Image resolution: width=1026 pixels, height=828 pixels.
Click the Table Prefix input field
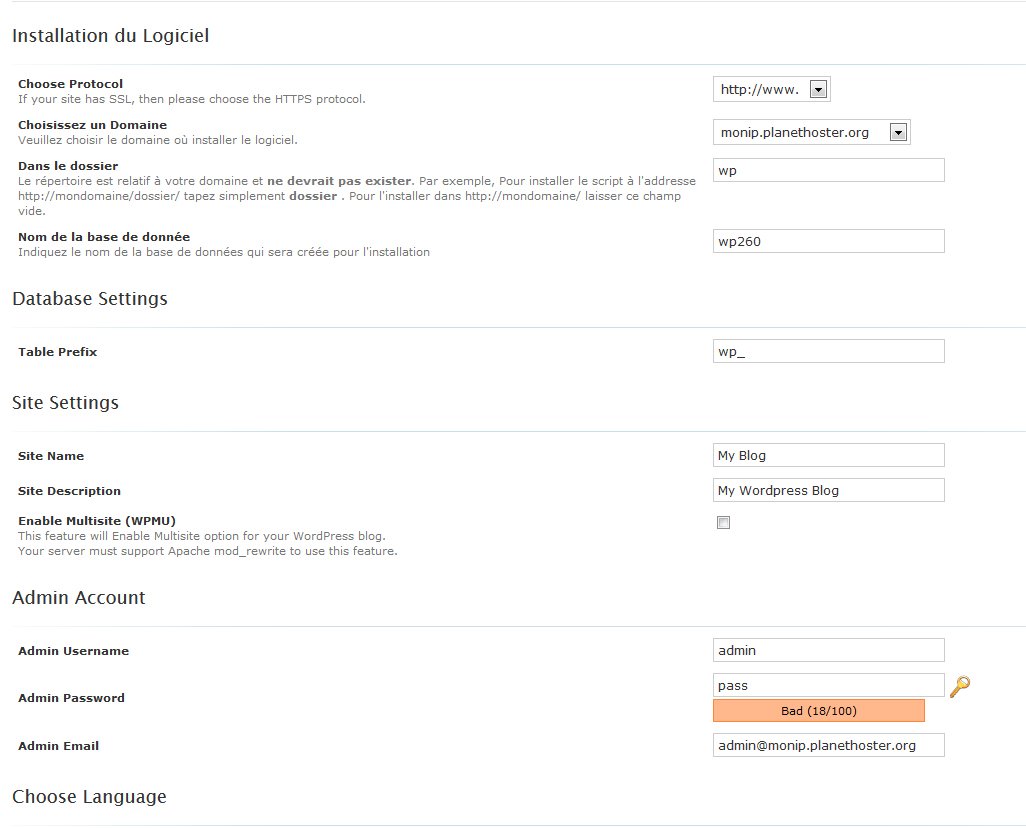click(828, 351)
